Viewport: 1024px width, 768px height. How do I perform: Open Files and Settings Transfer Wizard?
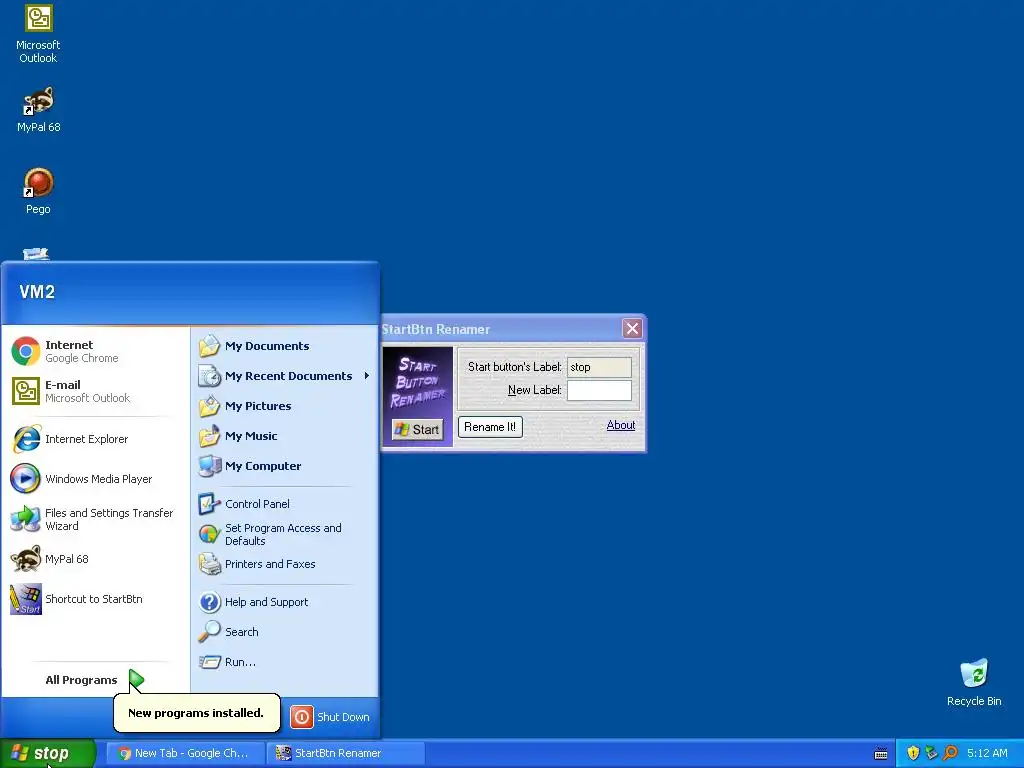[x=95, y=519]
